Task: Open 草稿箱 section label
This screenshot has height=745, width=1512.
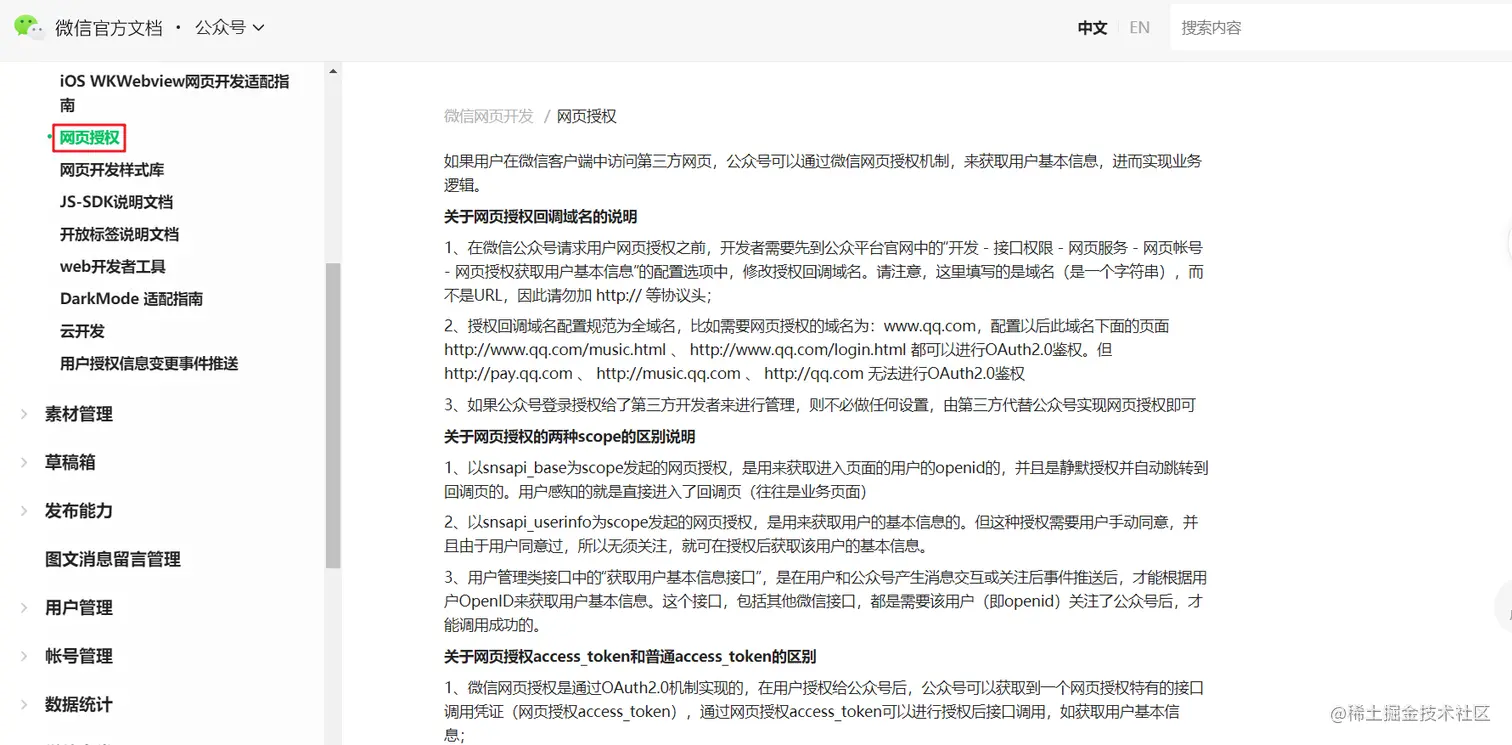Action: [x=70, y=462]
